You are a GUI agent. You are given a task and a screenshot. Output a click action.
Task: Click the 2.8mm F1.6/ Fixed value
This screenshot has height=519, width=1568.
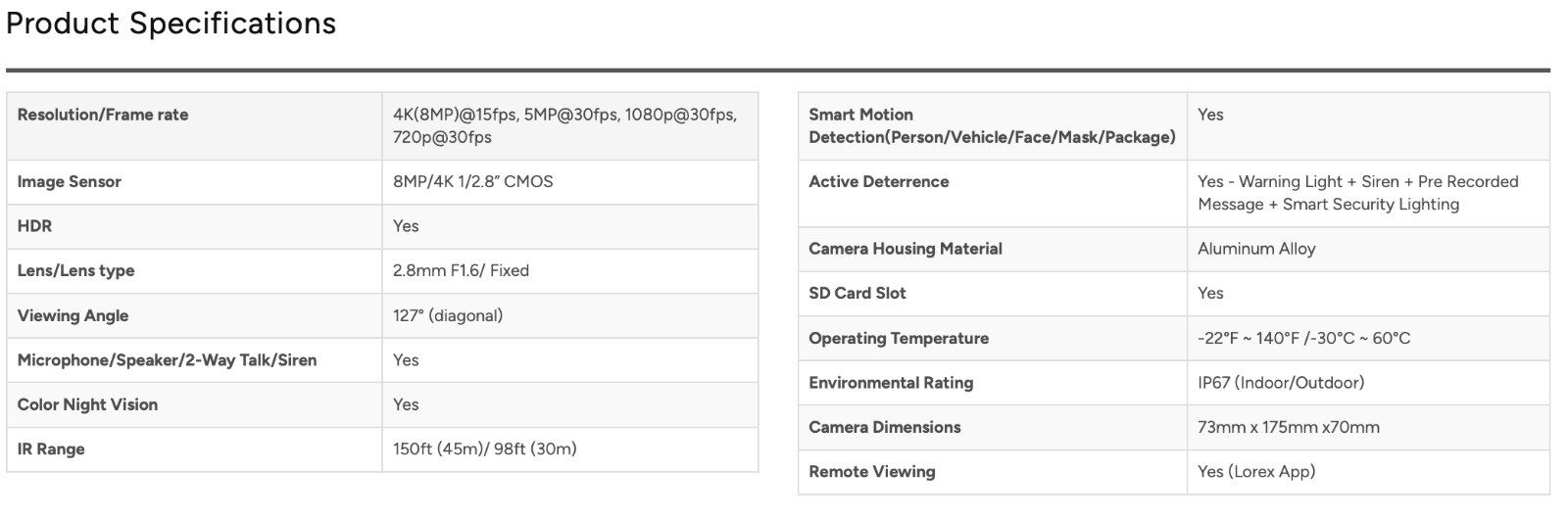[461, 271]
